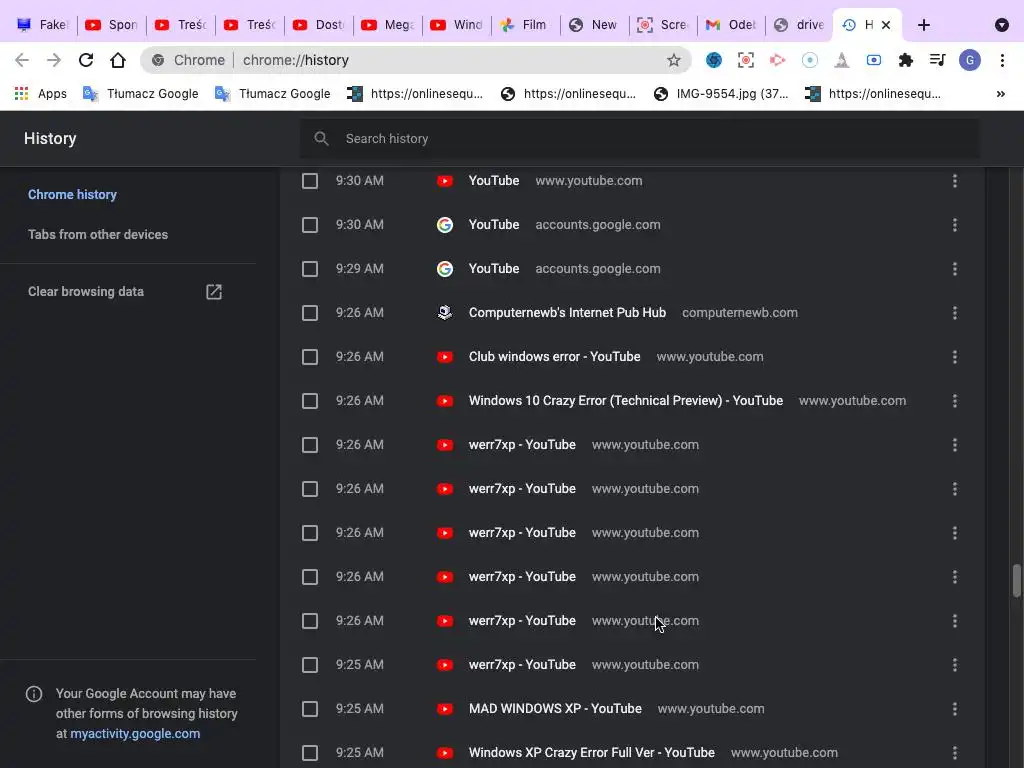Reload the history page
Image resolution: width=1024 pixels, height=768 pixels.
point(86,60)
